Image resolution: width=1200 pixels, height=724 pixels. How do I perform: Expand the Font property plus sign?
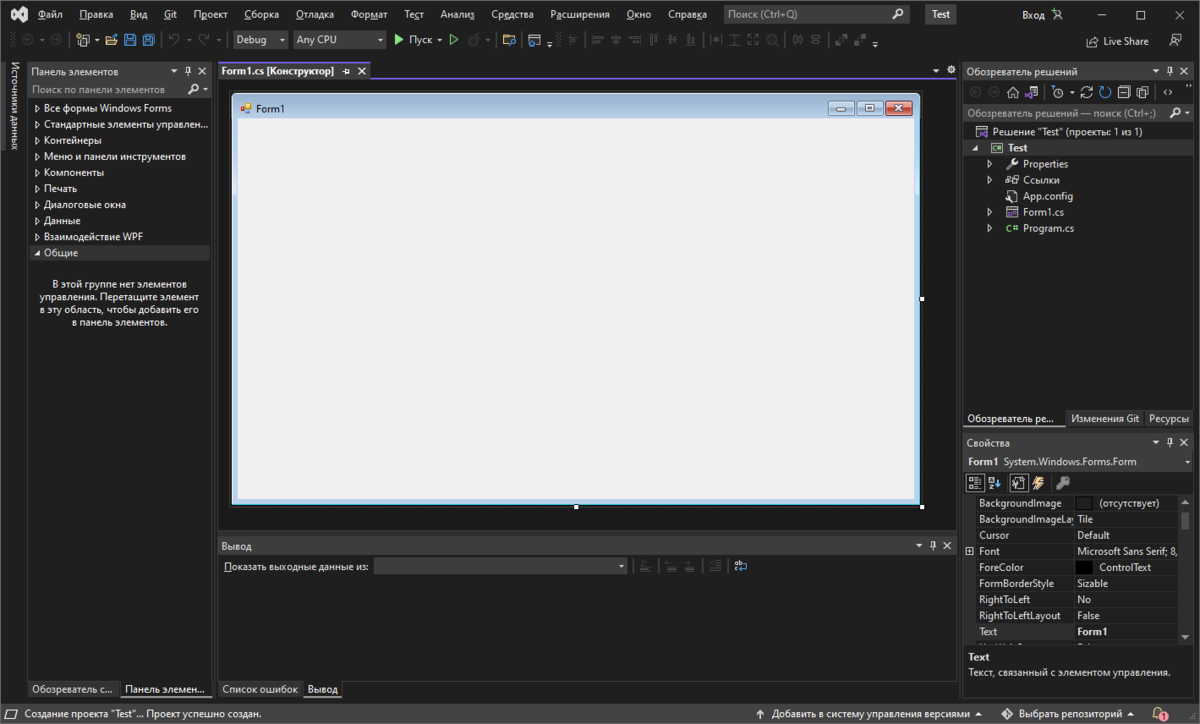tap(969, 551)
